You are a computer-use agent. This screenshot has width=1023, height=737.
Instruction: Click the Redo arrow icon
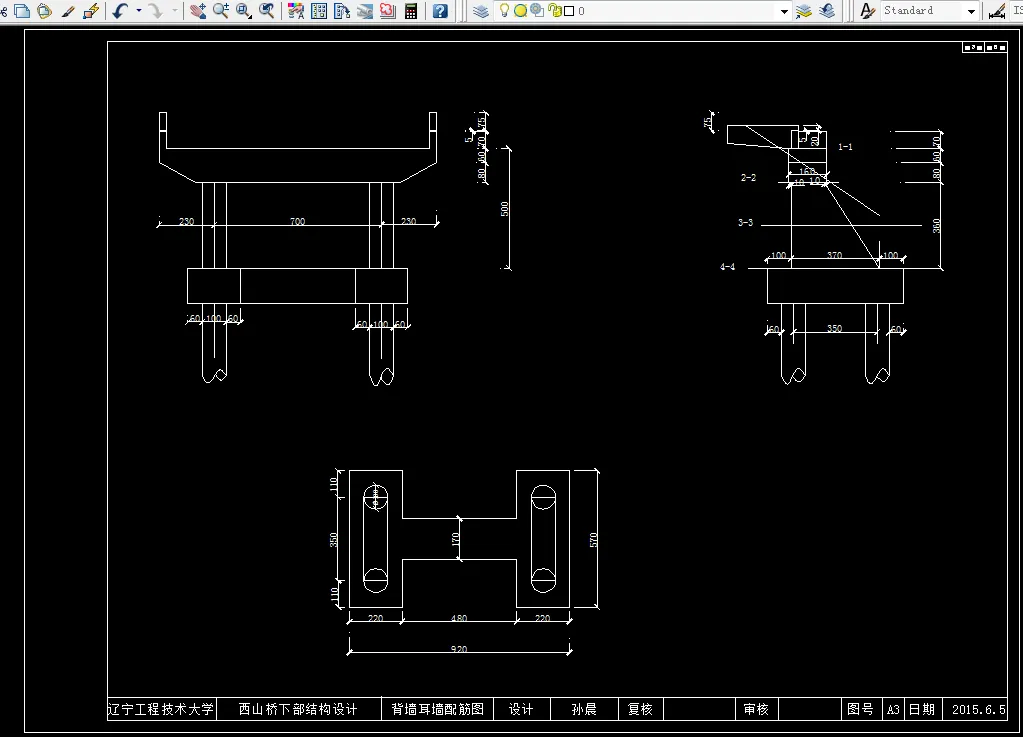[x=156, y=10]
